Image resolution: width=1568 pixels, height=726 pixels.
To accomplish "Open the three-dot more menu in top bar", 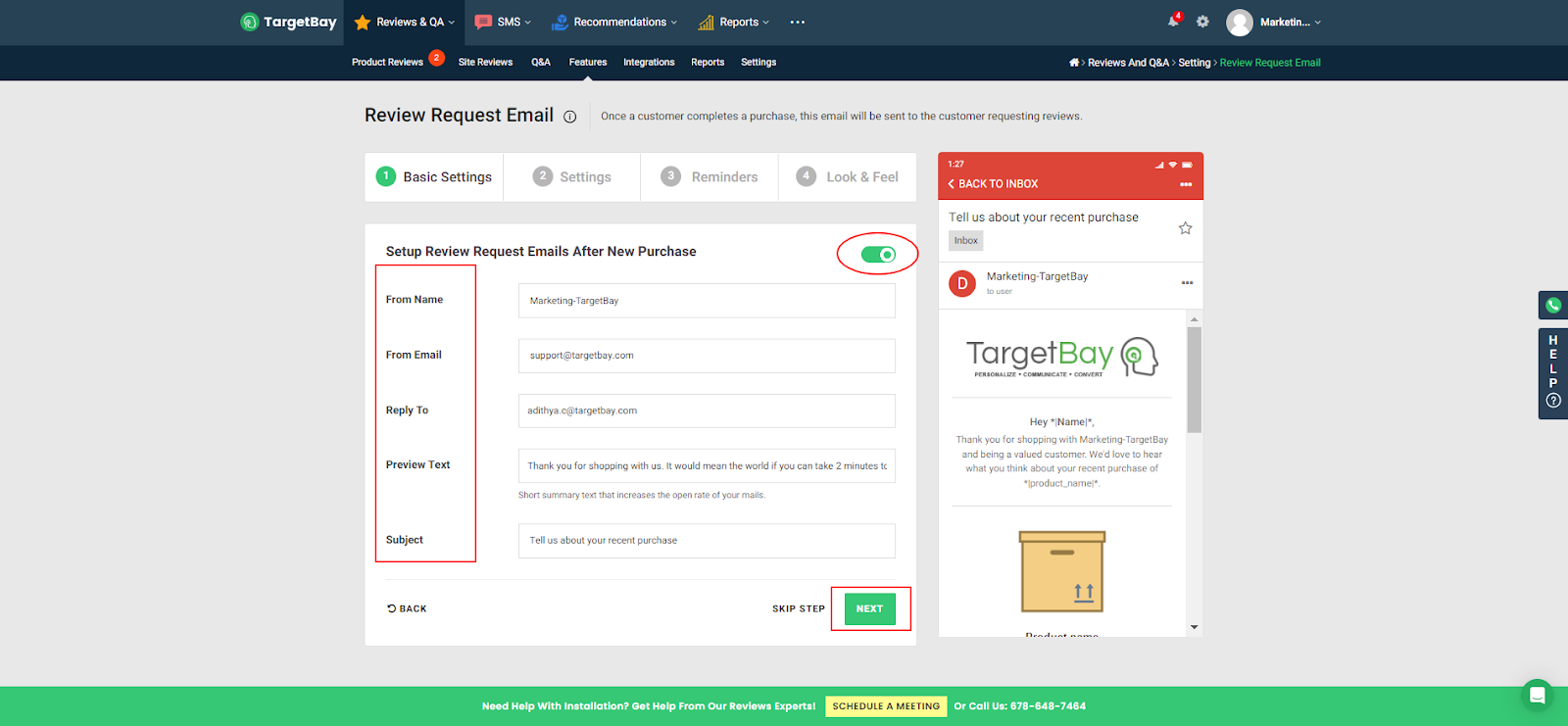I will click(798, 22).
